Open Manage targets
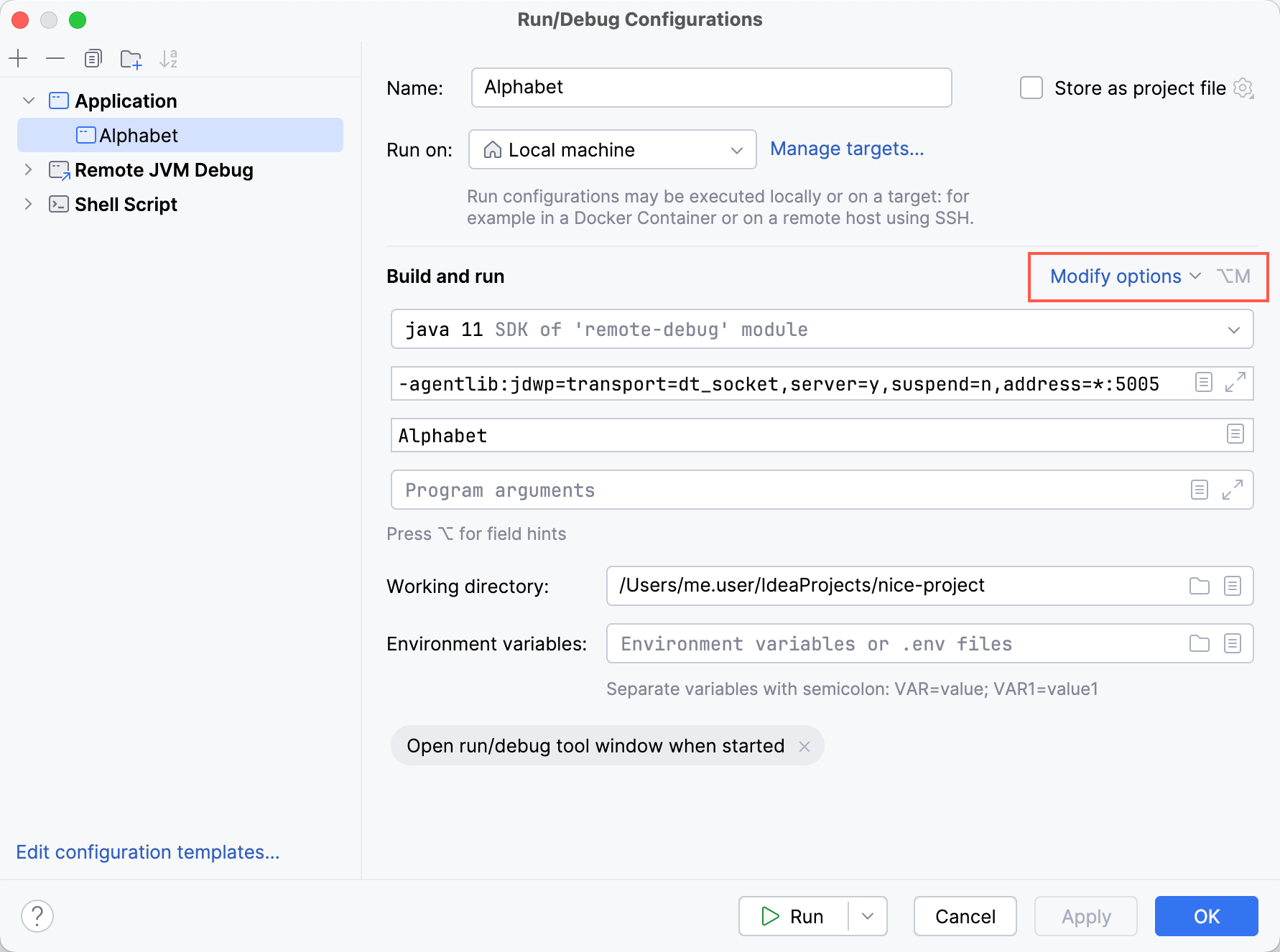Image resolution: width=1280 pixels, height=952 pixels. click(847, 149)
